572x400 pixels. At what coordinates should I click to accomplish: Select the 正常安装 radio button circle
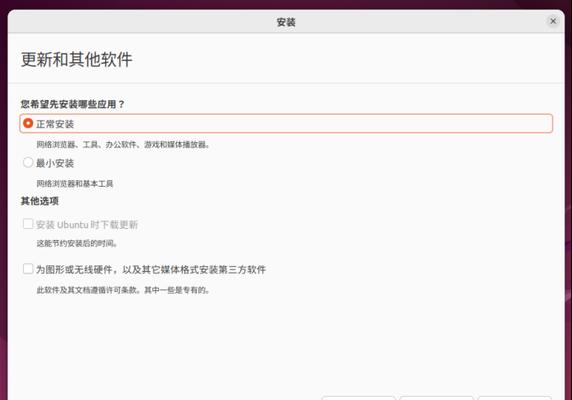[x=28, y=123]
